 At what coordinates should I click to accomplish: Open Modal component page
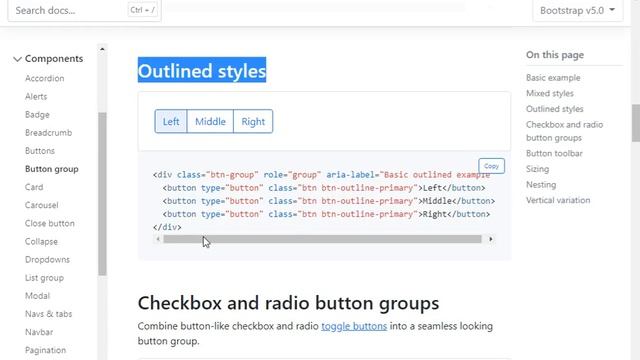point(37,296)
